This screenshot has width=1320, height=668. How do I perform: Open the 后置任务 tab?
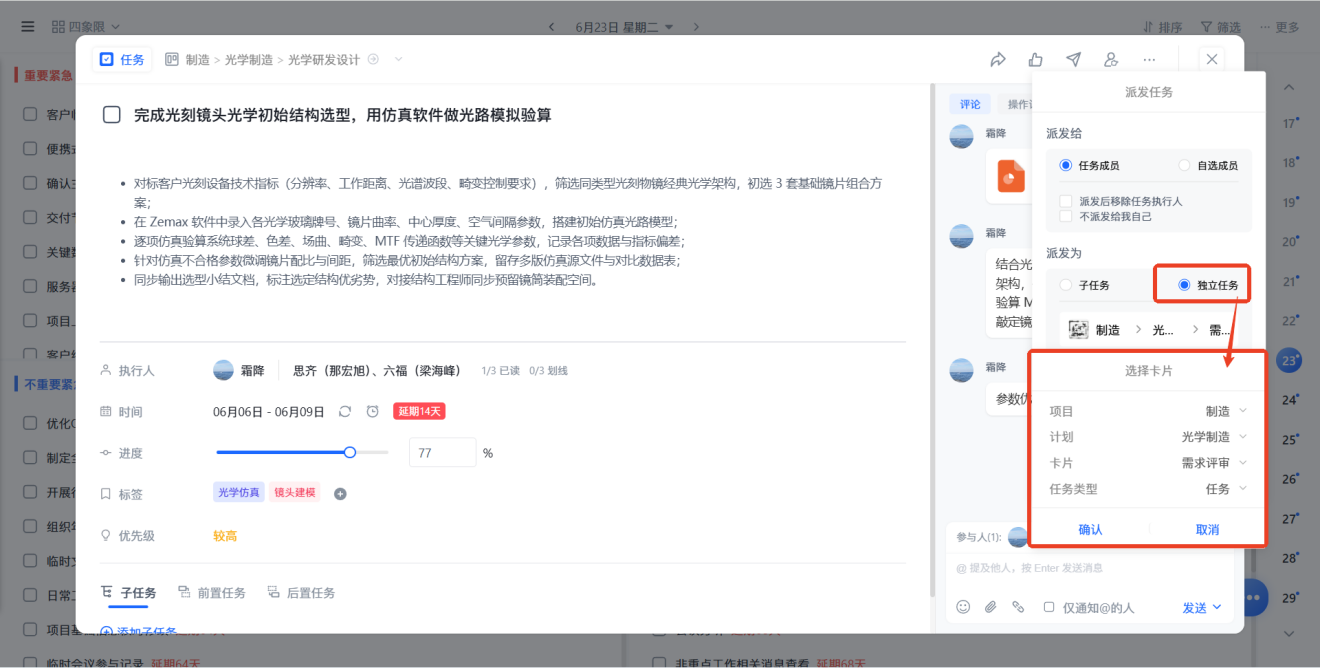click(x=301, y=593)
